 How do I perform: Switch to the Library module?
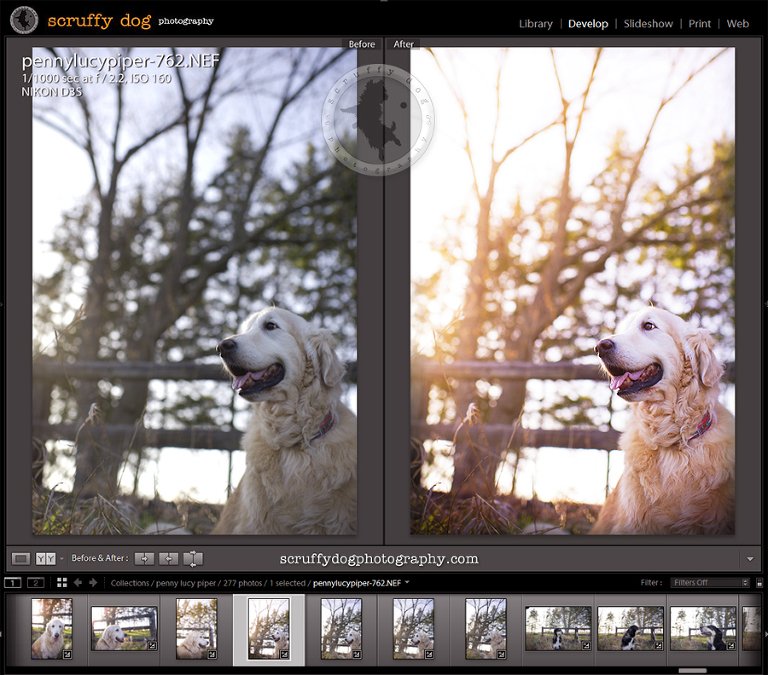pos(538,23)
